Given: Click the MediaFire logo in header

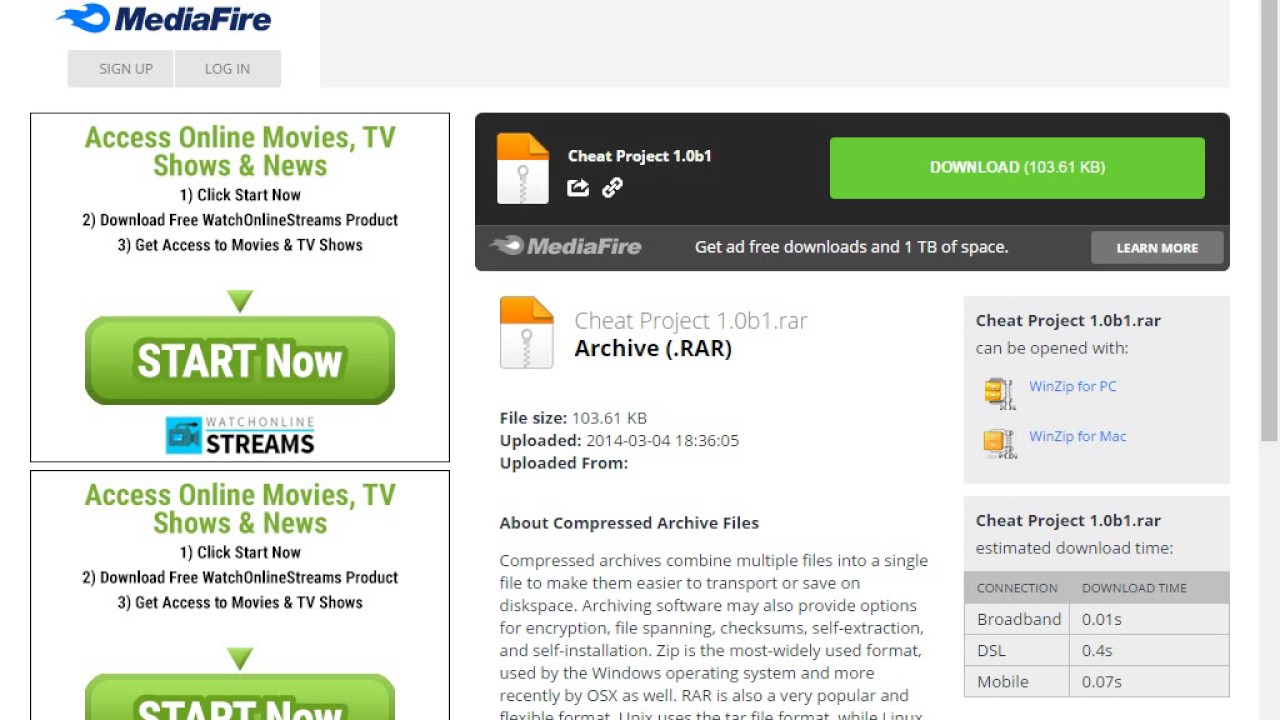Looking at the screenshot, I should click(164, 18).
